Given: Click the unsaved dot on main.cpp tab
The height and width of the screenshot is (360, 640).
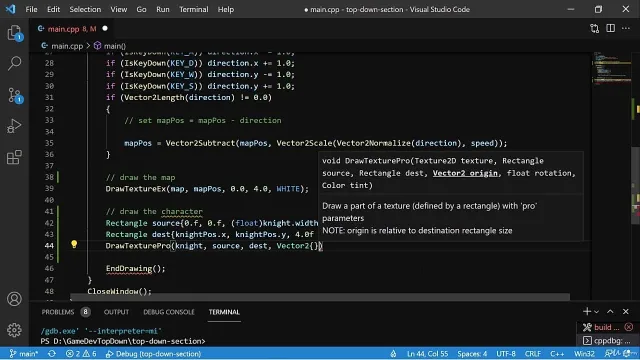Looking at the screenshot, I should pos(105,29).
